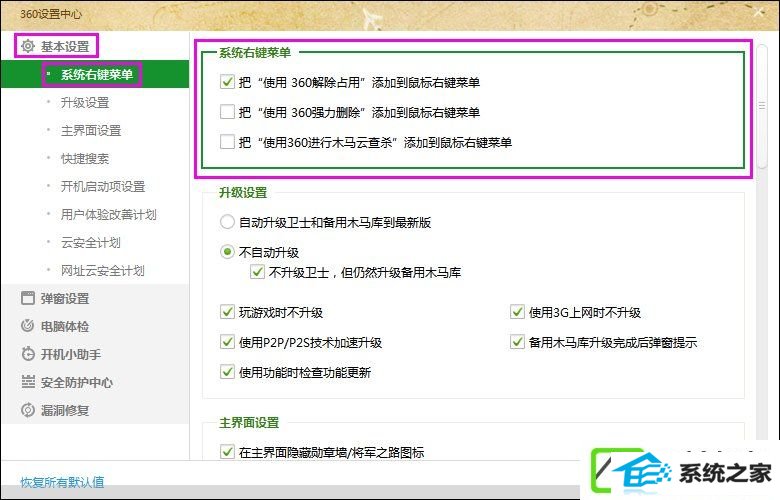Select the 不自动升级 radio button
Viewport: 780px width, 500px height.
coord(227,252)
